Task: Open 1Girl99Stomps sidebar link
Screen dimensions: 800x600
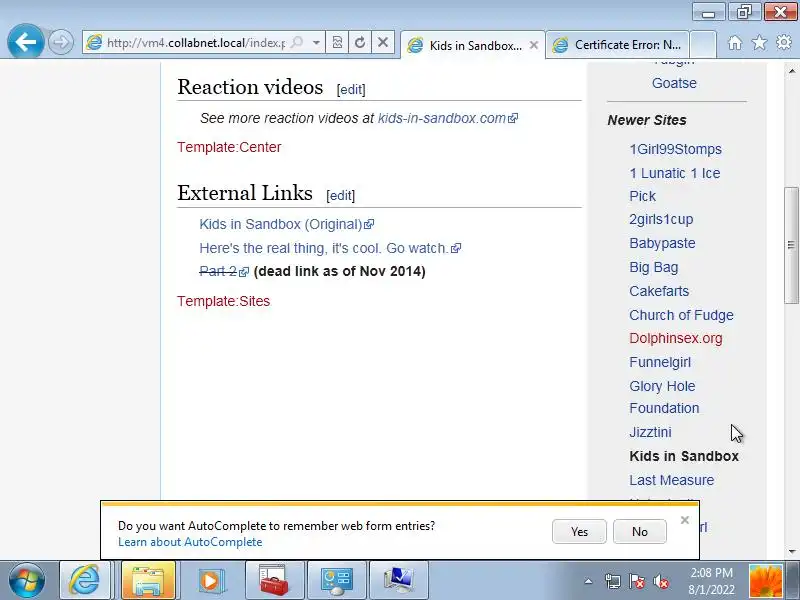Action: [x=676, y=149]
